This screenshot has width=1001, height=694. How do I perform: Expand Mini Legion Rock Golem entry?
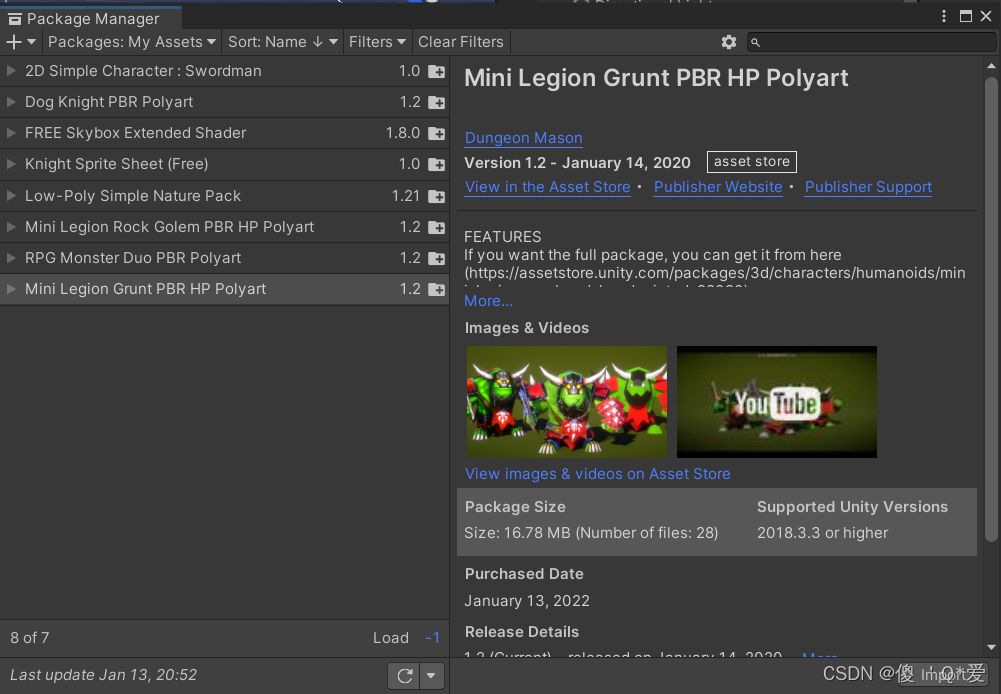11,227
